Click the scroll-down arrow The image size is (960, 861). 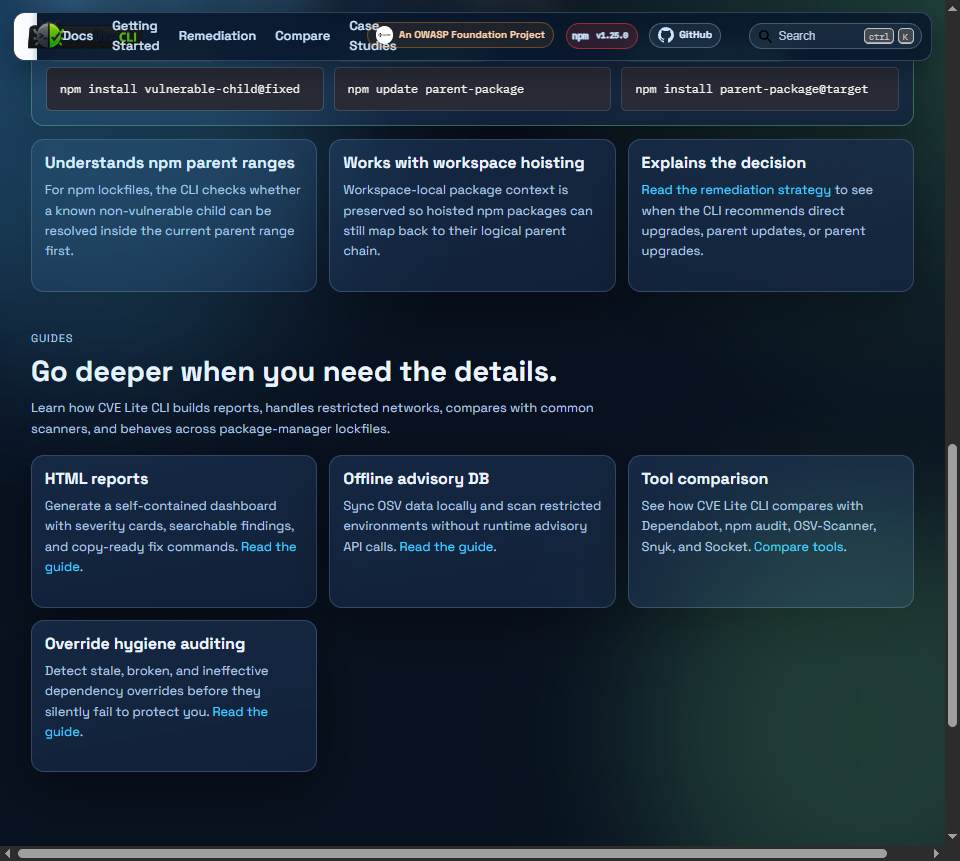click(952, 837)
